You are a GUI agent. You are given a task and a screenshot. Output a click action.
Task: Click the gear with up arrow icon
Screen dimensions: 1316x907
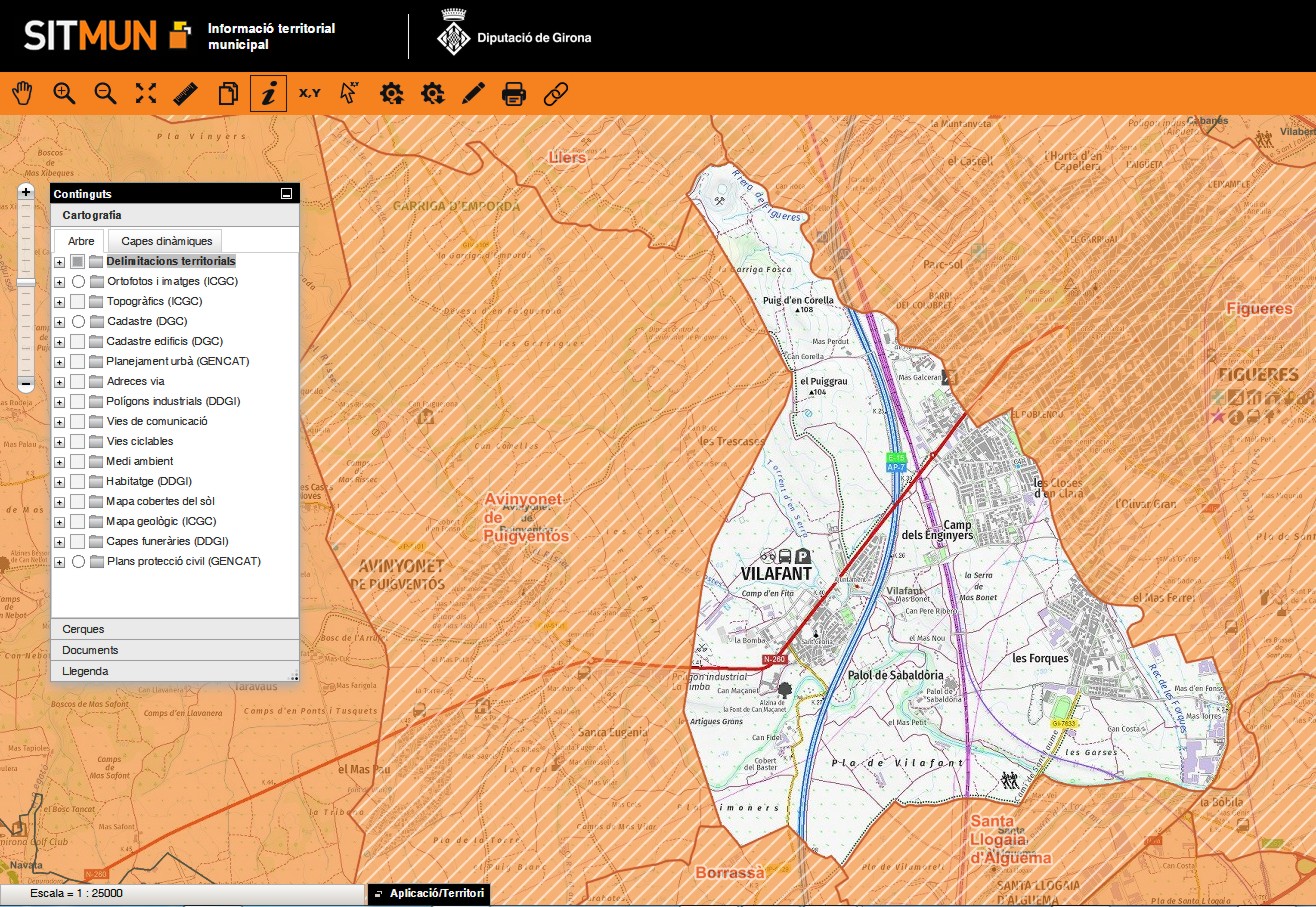pyautogui.click(x=391, y=94)
